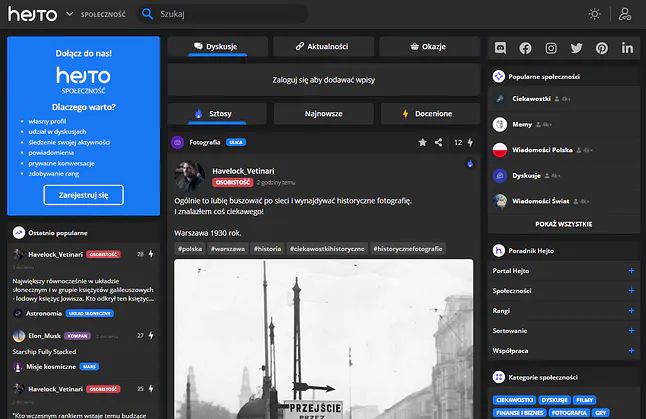The image size is (646, 419).
Task: Open the Facebook social icon
Action: tap(525, 48)
